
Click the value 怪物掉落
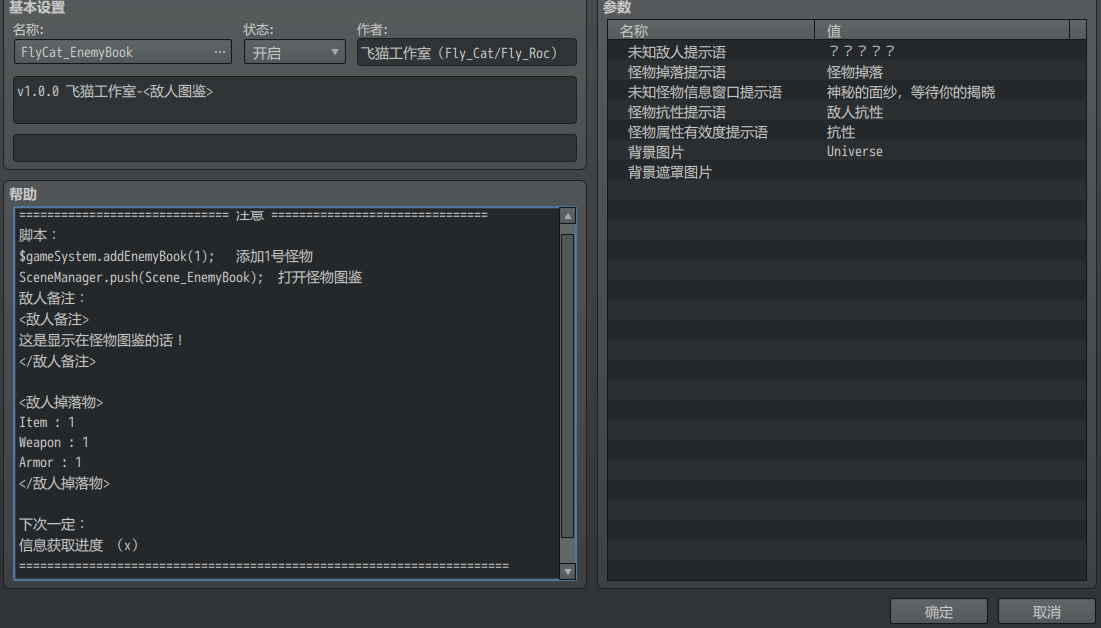[855, 72]
